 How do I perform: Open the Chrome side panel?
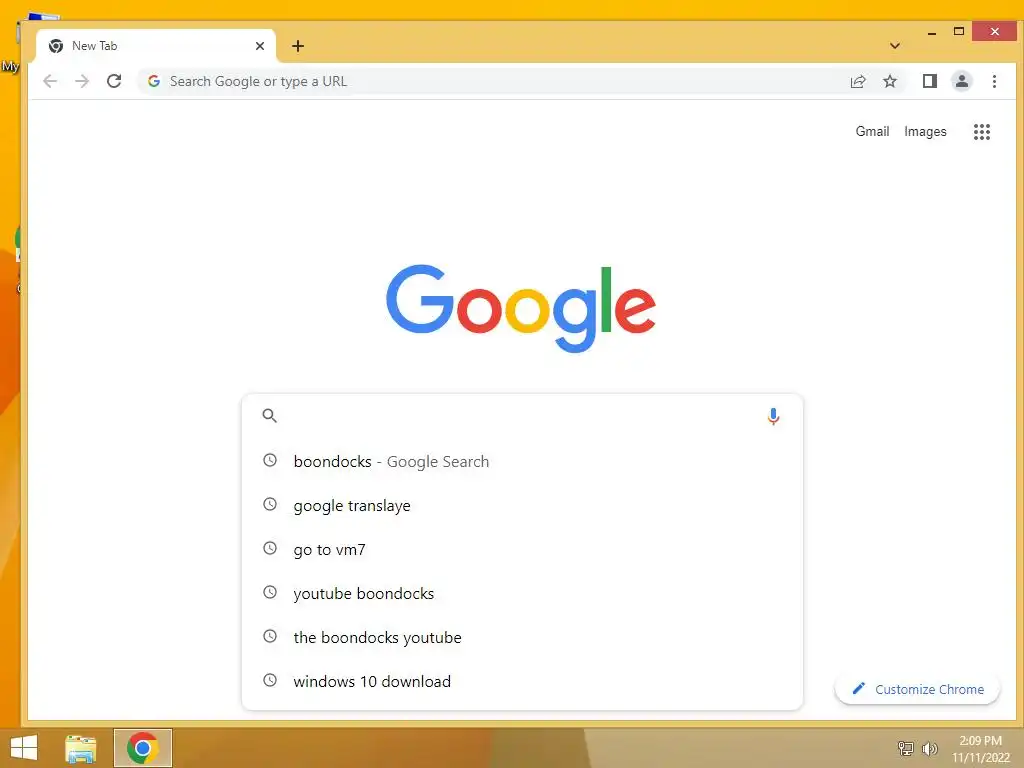[x=929, y=81]
